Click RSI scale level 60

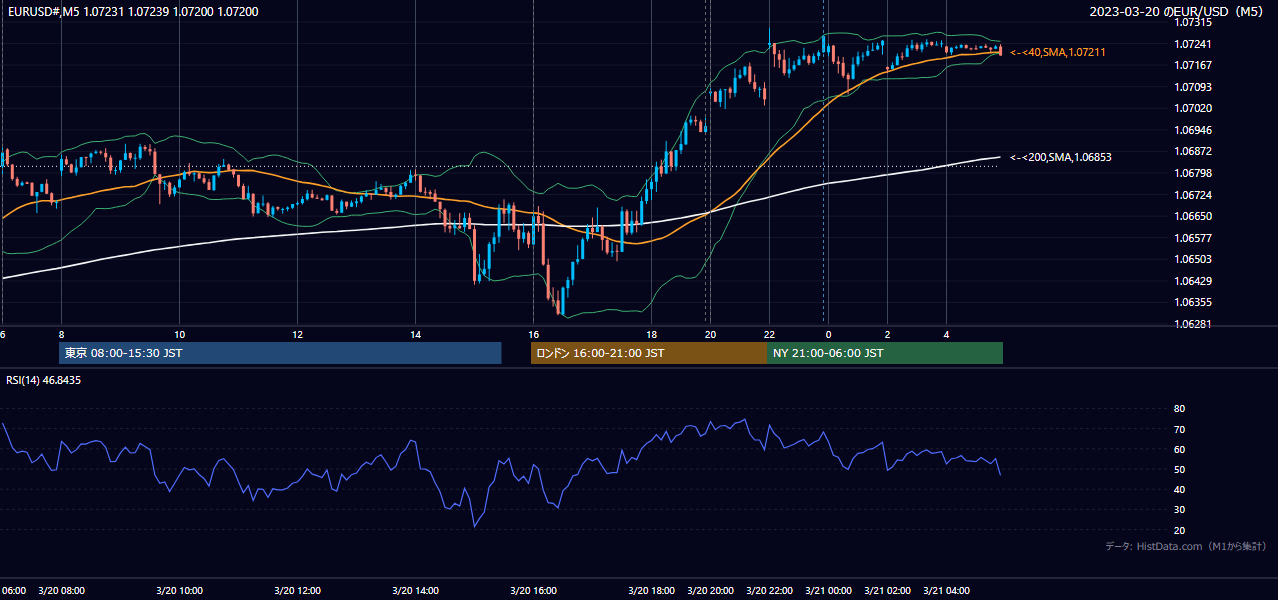click(1180, 449)
